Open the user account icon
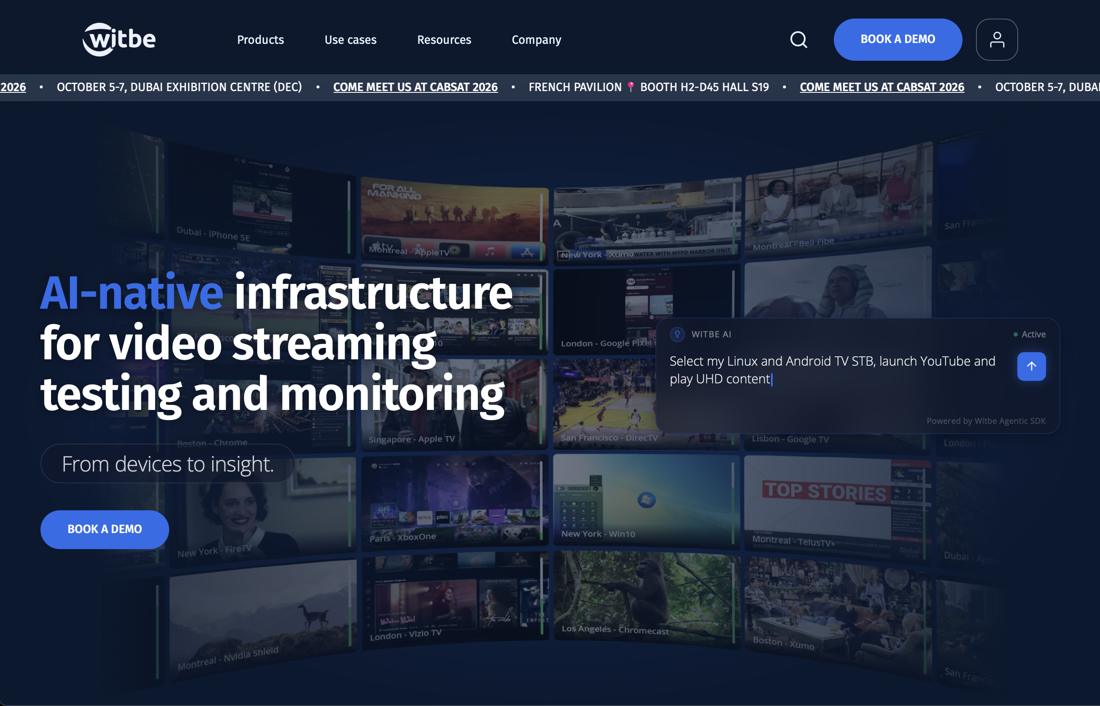1100x706 pixels. pyautogui.click(x=996, y=39)
